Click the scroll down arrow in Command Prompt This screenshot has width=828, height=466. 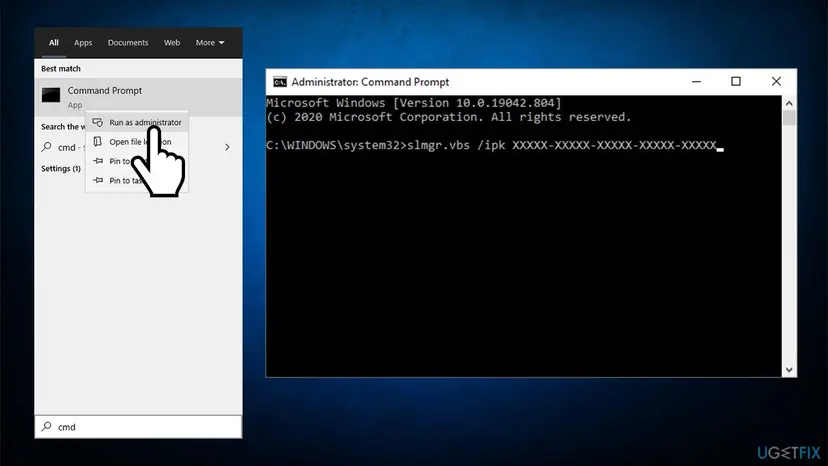[789, 370]
